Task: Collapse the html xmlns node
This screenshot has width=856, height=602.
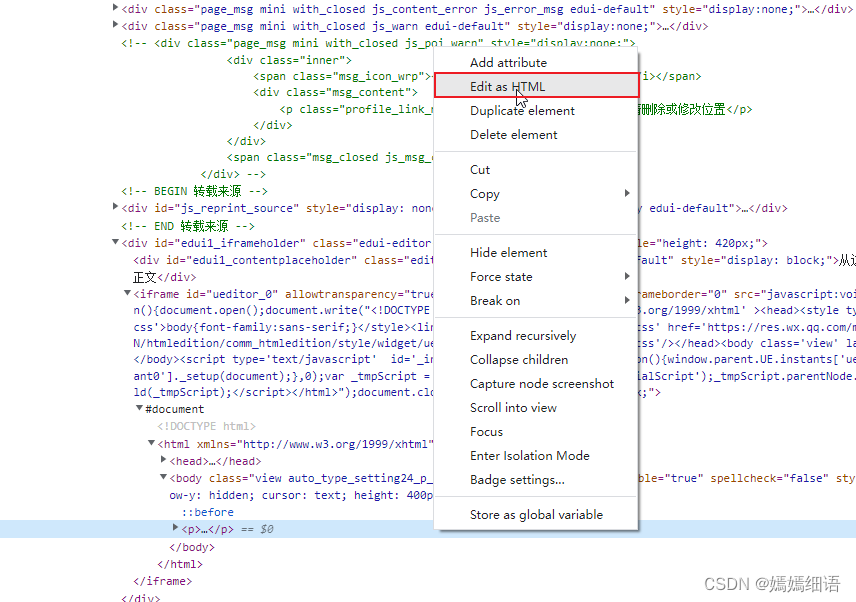Action: click(151, 443)
